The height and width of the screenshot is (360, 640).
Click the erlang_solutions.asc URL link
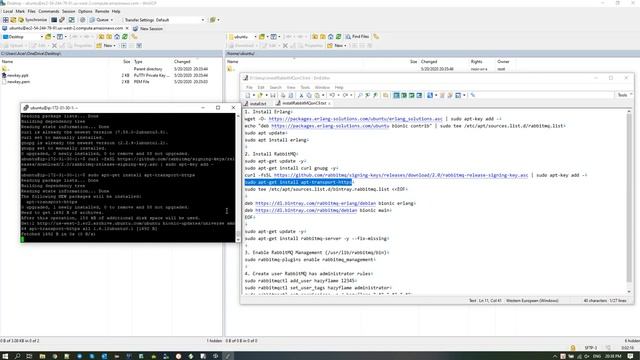[x=356, y=119]
